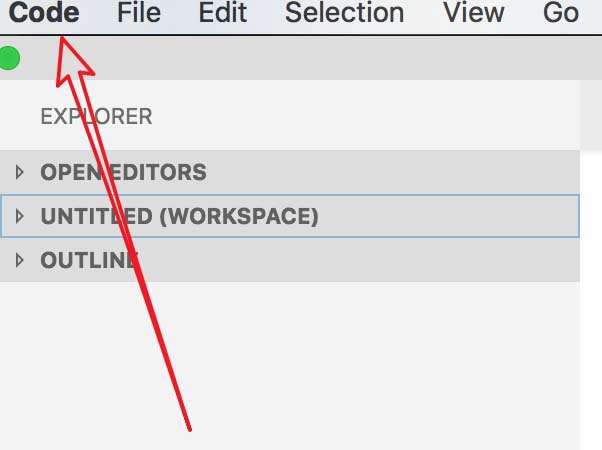Open the Selection menu
602x450 pixels.
[x=344, y=13]
